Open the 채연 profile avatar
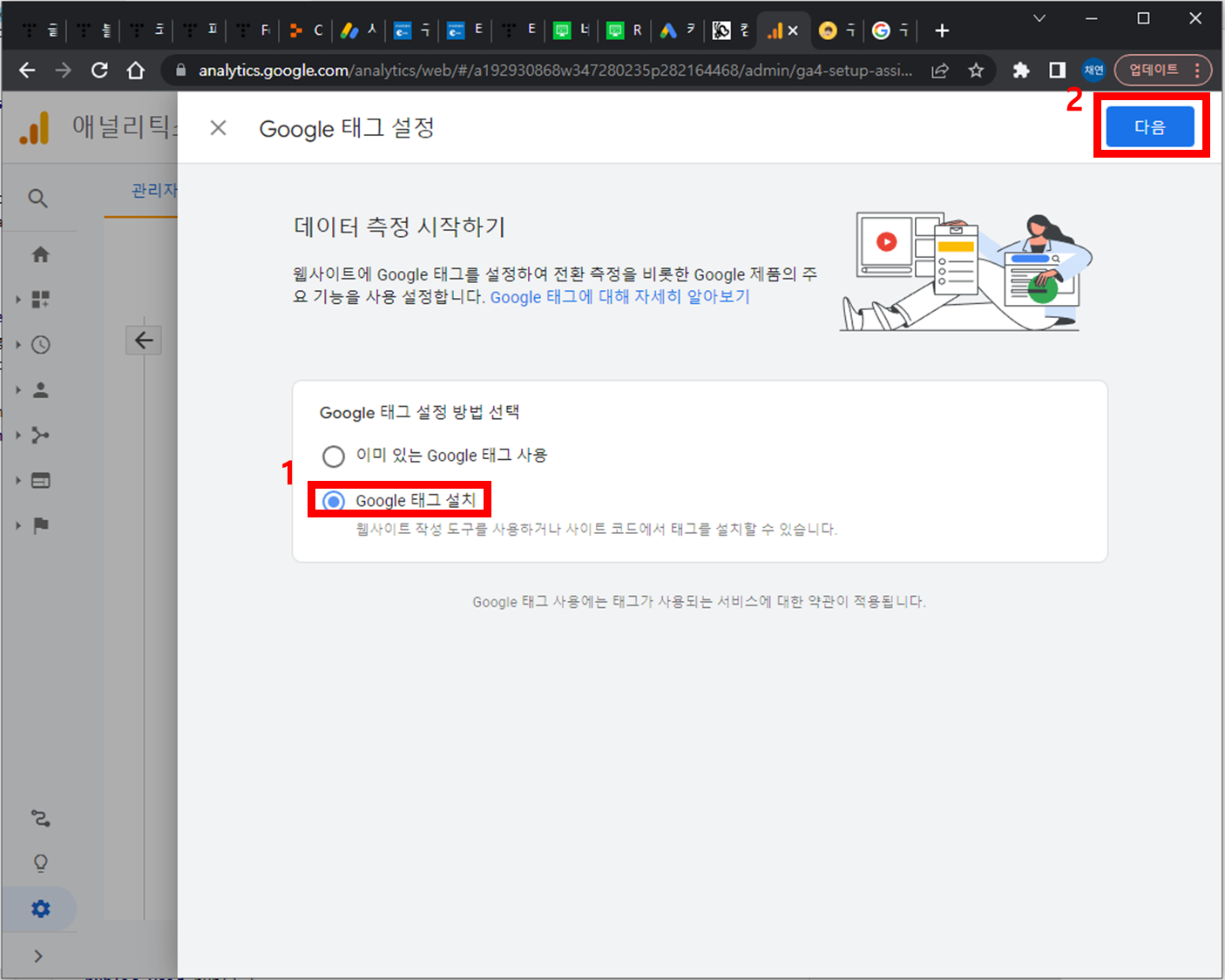 [x=1093, y=71]
